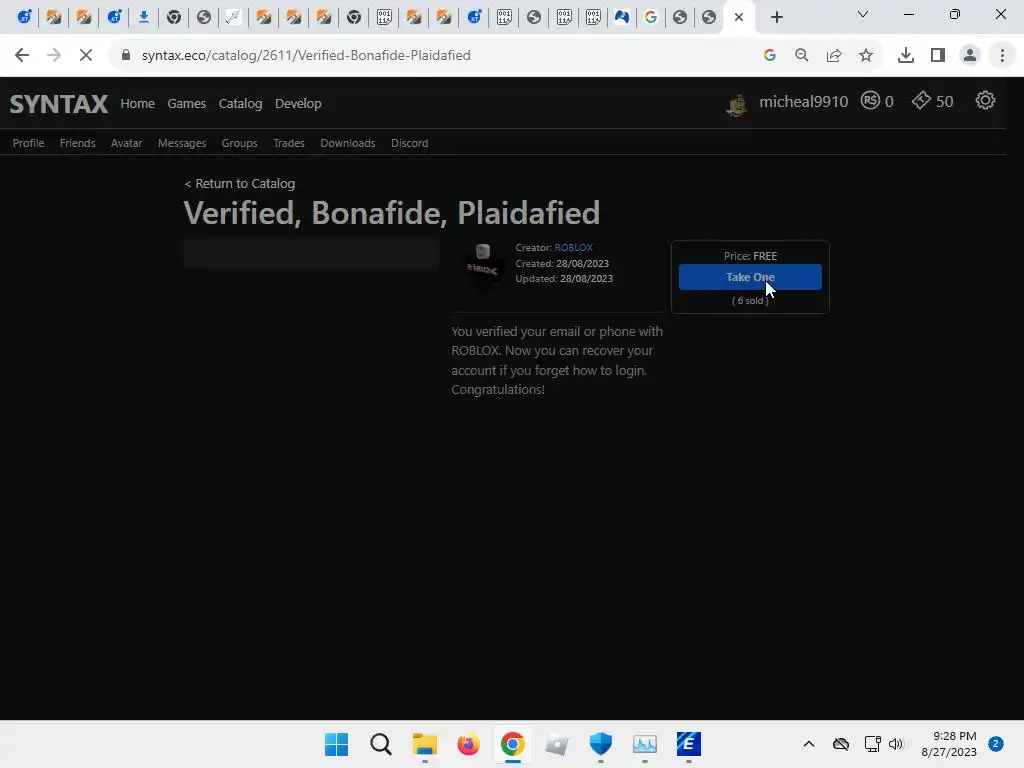Open the Messages link

[x=182, y=143]
